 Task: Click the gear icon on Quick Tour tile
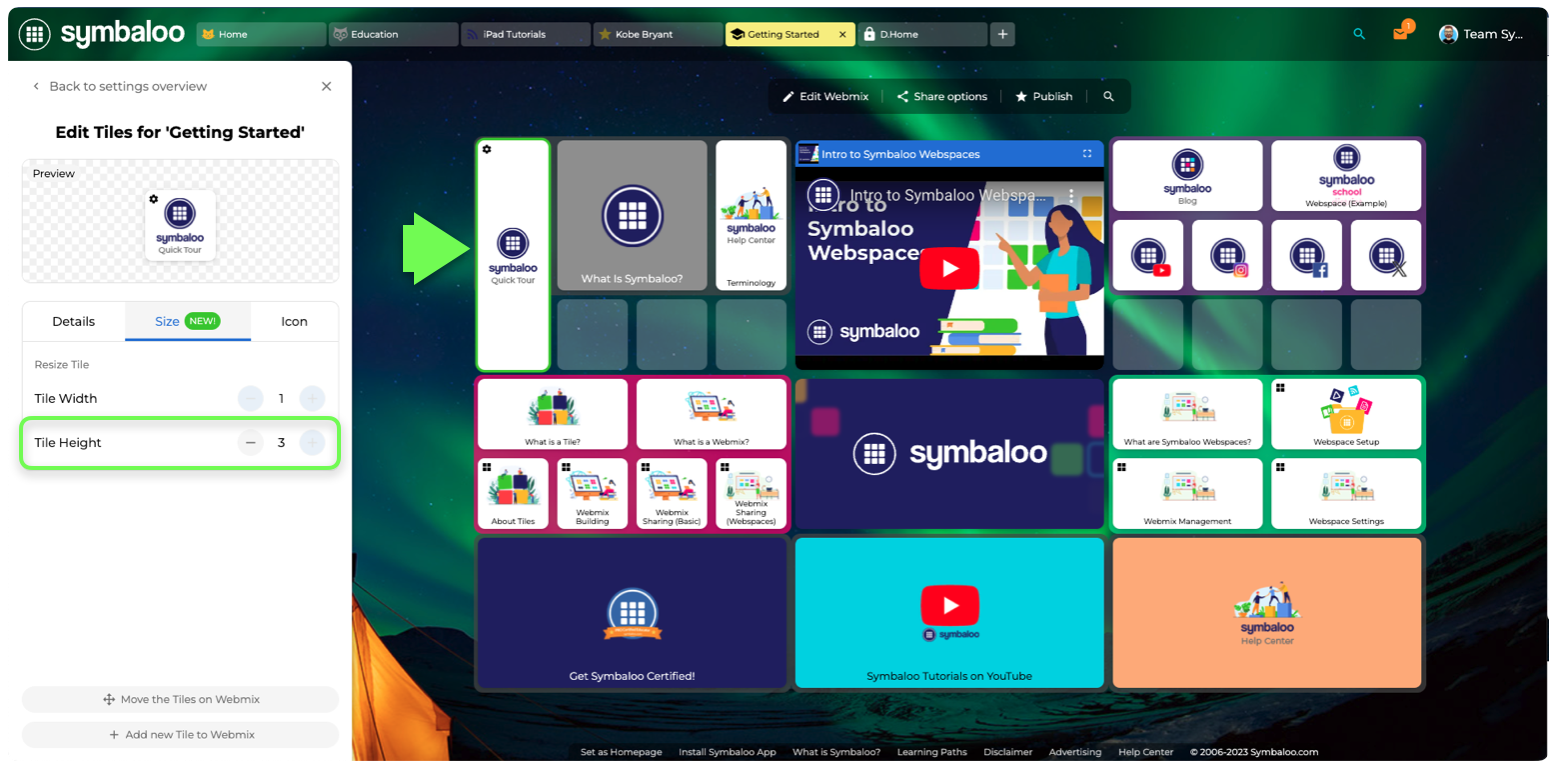pyautogui.click(x=487, y=149)
